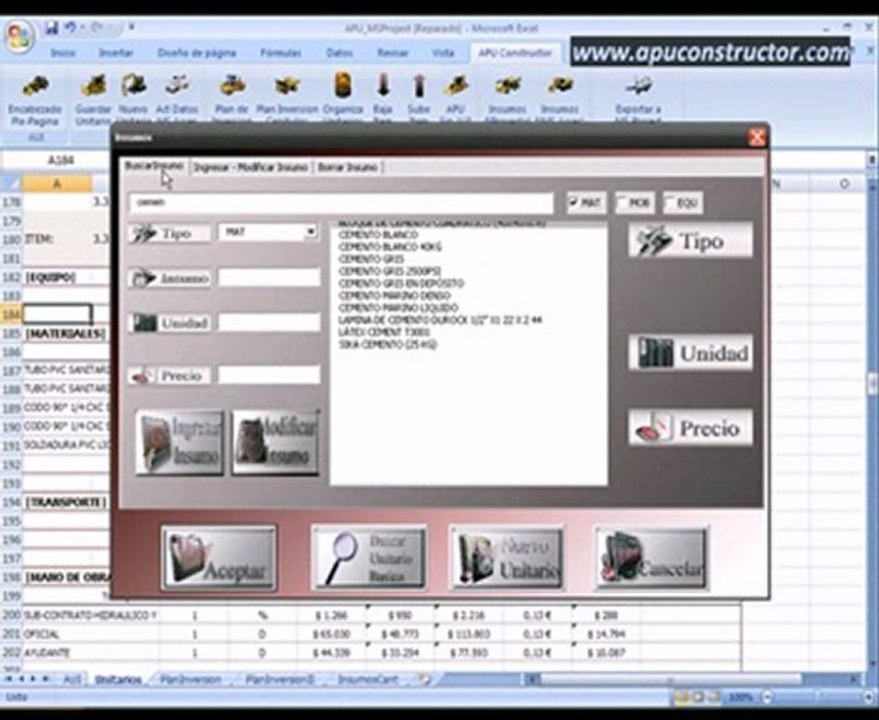
Task: Check the MOB checkbox
Action: pyautogui.click(x=622, y=202)
